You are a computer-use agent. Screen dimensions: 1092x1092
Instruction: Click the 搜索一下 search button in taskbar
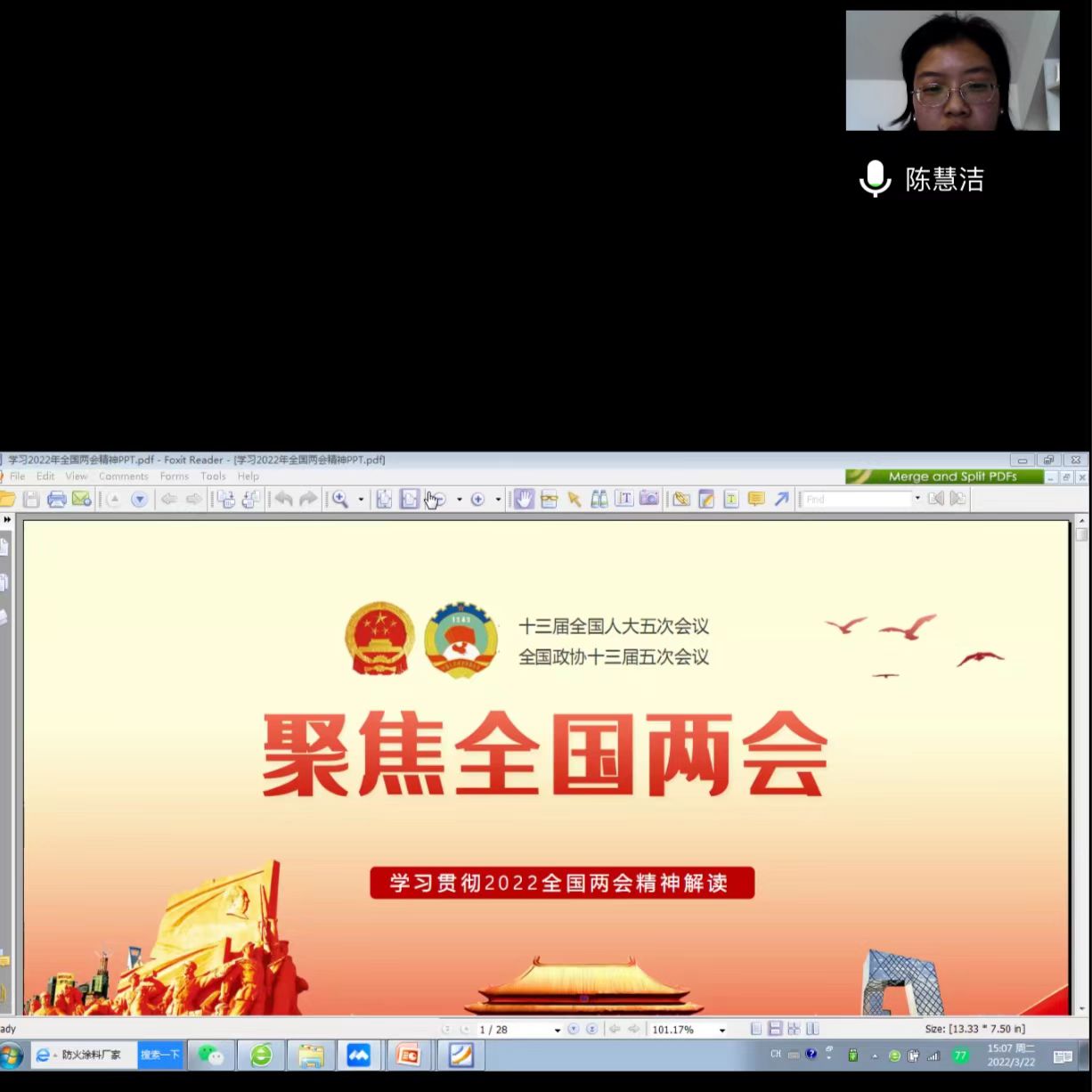[x=160, y=1055]
